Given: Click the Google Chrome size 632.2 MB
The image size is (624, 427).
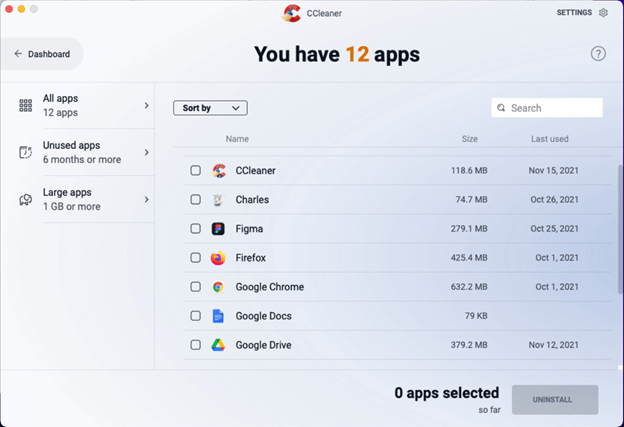Looking at the screenshot, I should point(469,287).
